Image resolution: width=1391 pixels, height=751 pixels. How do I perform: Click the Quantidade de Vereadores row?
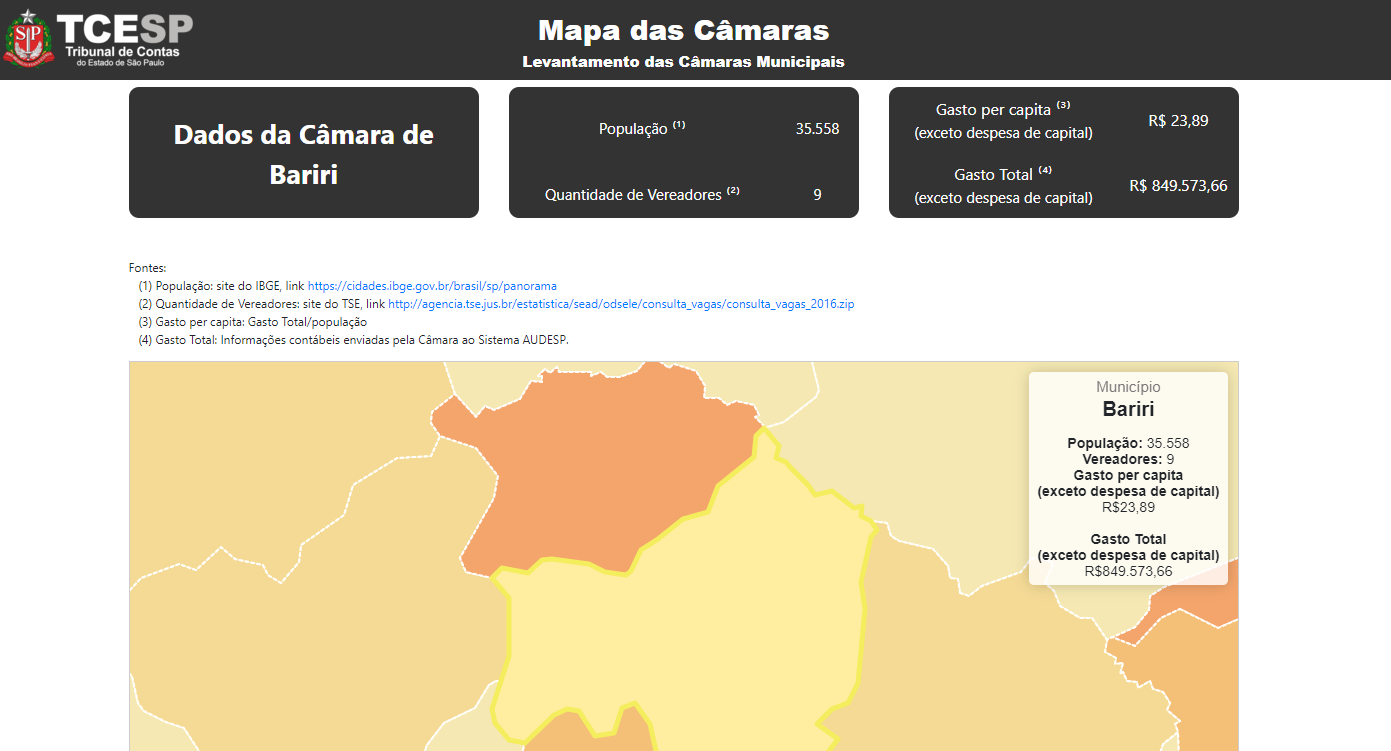(x=642, y=195)
